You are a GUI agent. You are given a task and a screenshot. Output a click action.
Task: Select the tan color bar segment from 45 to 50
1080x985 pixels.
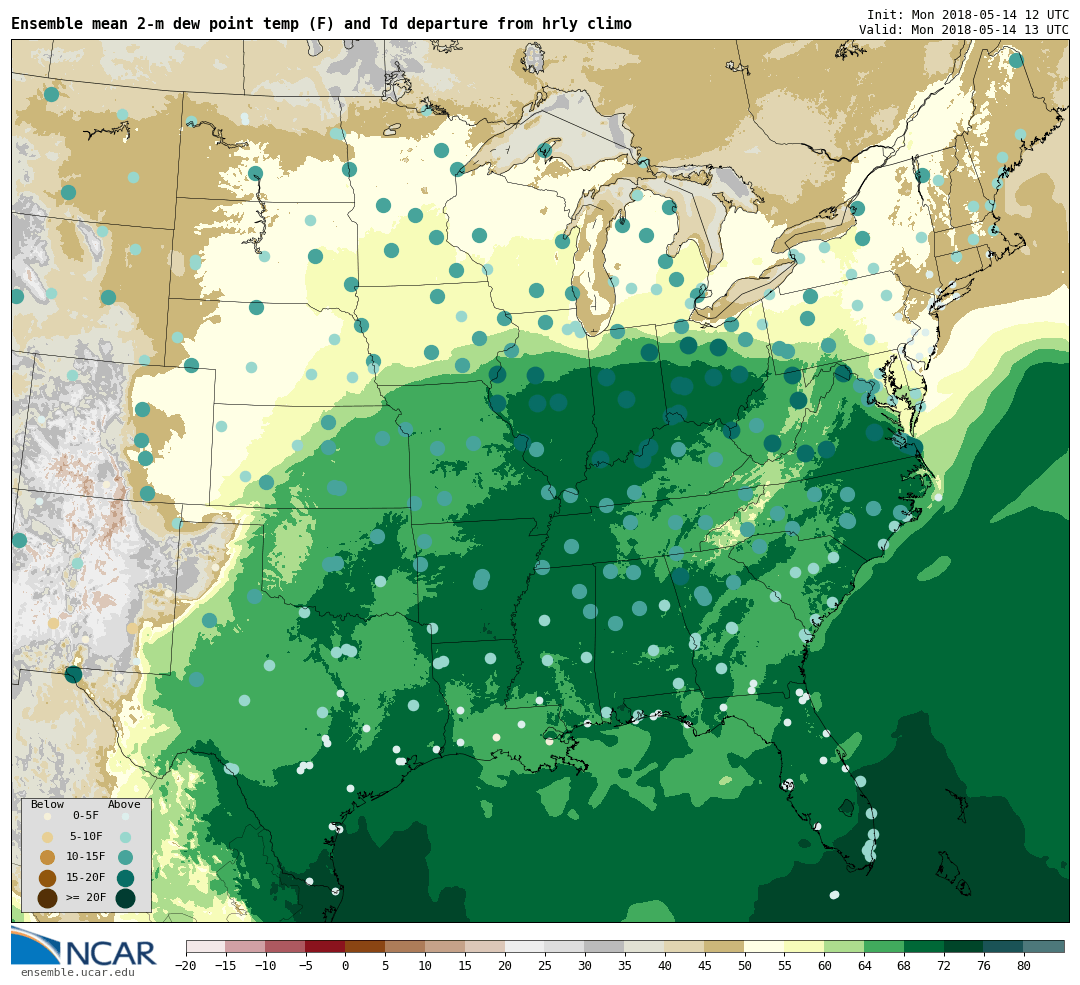[x=725, y=946]
